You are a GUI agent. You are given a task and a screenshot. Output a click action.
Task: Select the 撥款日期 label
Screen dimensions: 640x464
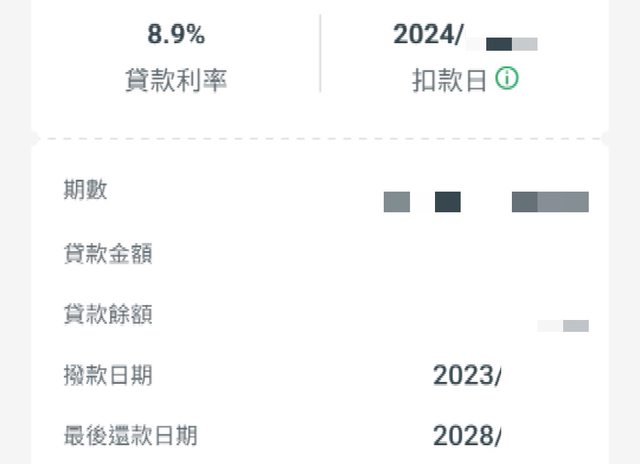107,375
